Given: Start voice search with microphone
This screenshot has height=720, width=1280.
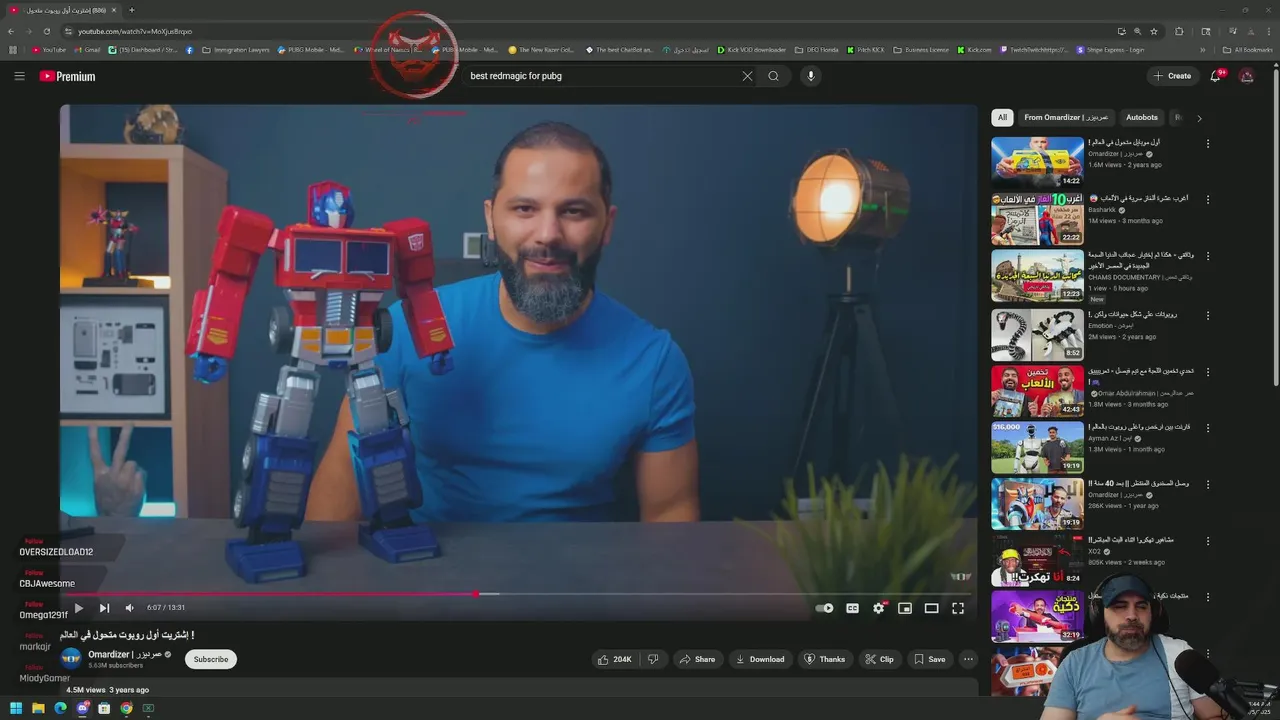Looking at the screenshot, I should click(811, 76).
